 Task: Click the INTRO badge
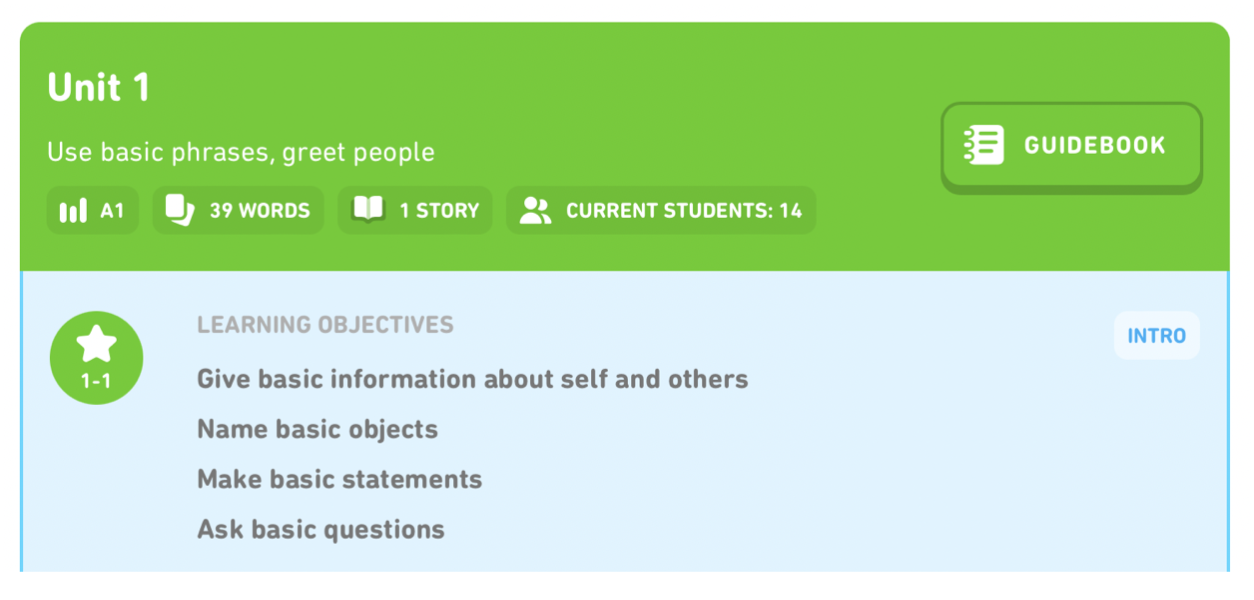tap(1157, 336)
